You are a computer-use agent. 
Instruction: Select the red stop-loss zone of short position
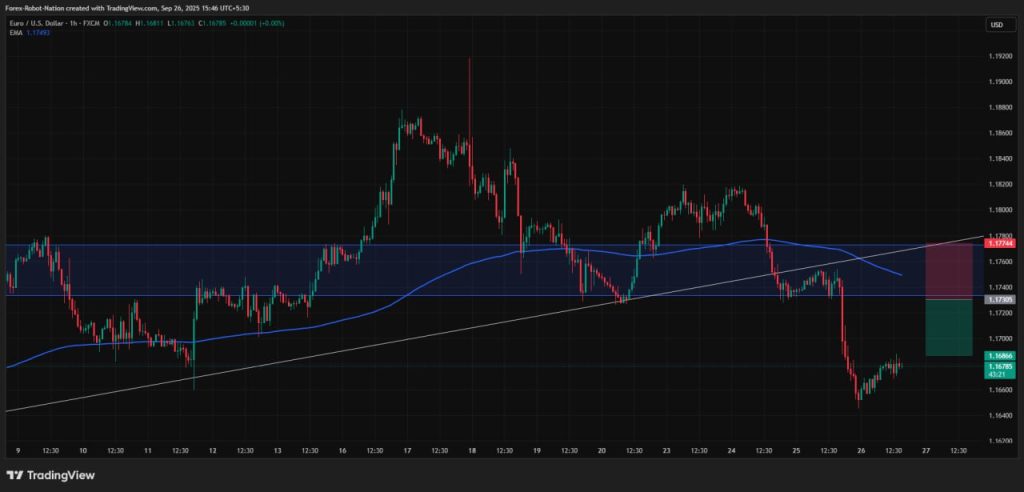click(x=949, y=270)
